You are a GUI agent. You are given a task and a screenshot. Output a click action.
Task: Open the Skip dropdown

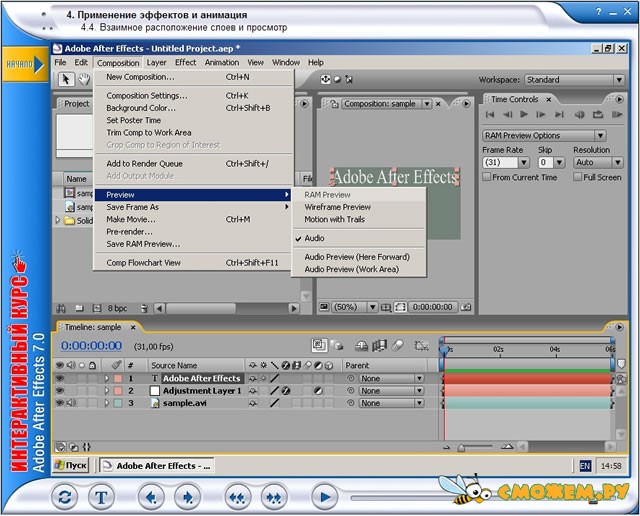[559, 162]
